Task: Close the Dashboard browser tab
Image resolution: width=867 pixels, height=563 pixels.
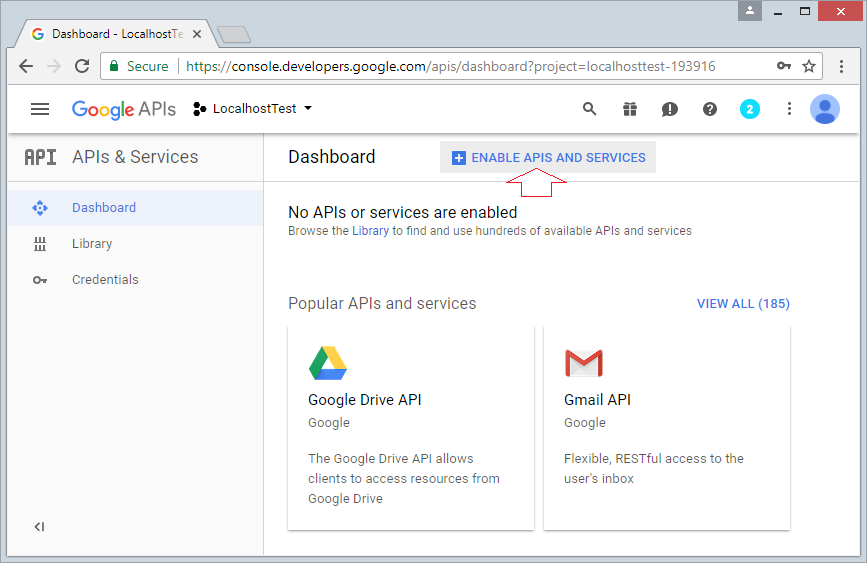Action: point(197,34)
